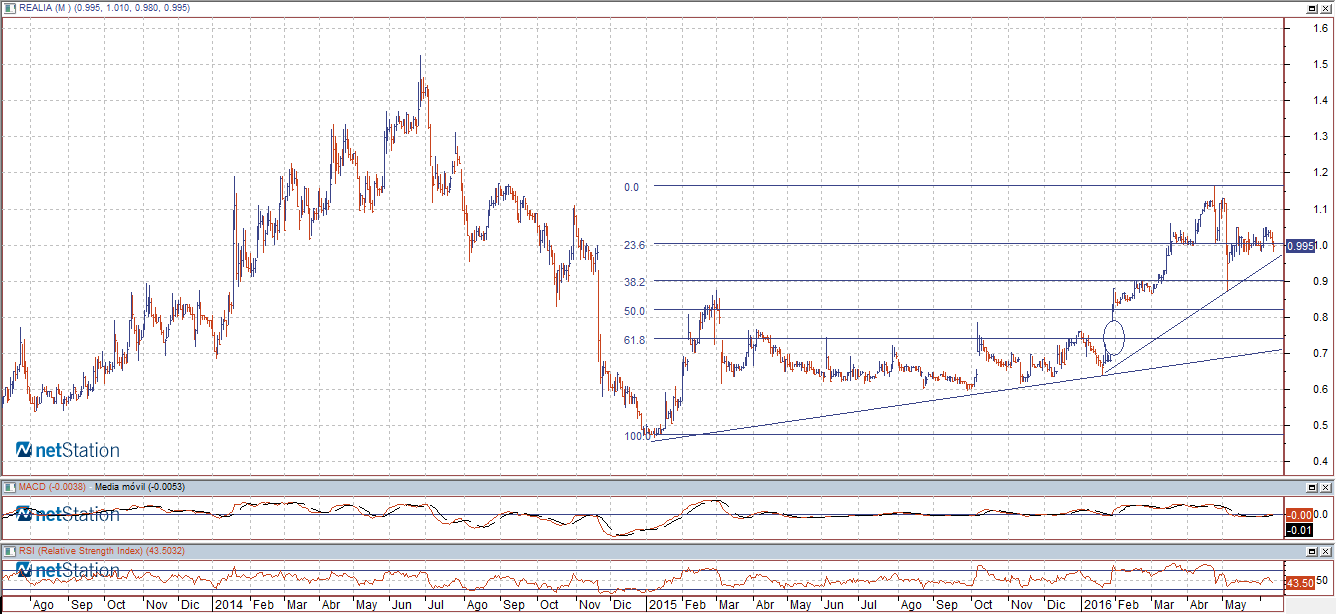The width and height of the screenshot is (1336, 614).
Task: Select the 23.6 Fibonacci level label
Action: [636, 245]
